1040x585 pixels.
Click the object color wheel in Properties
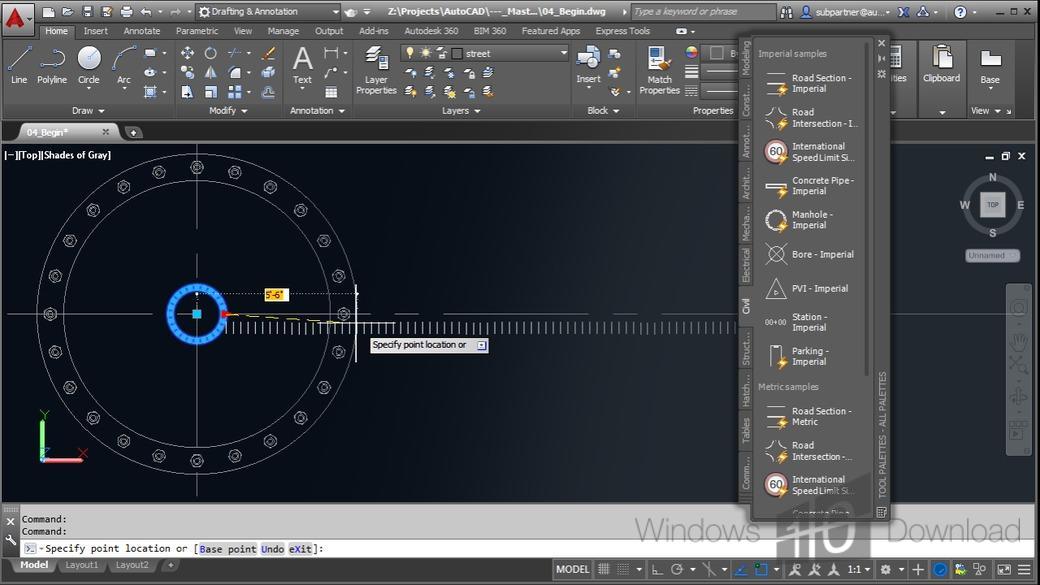692,52
